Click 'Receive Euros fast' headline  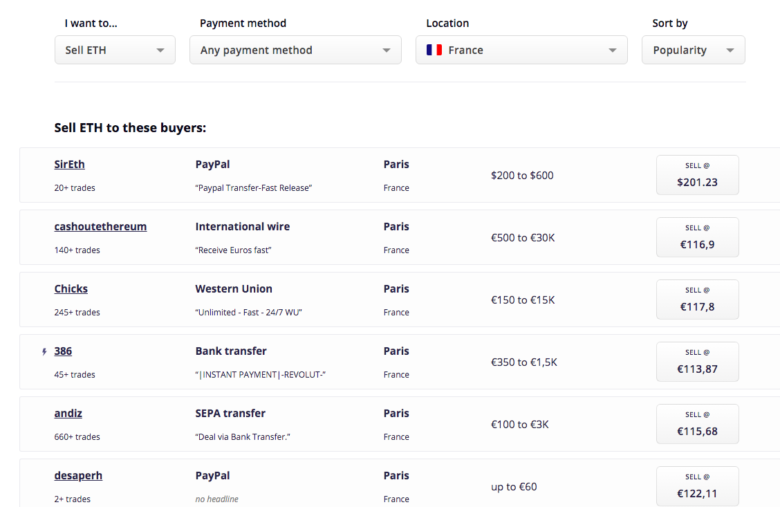pyautogui.click(x=233, y=250)
